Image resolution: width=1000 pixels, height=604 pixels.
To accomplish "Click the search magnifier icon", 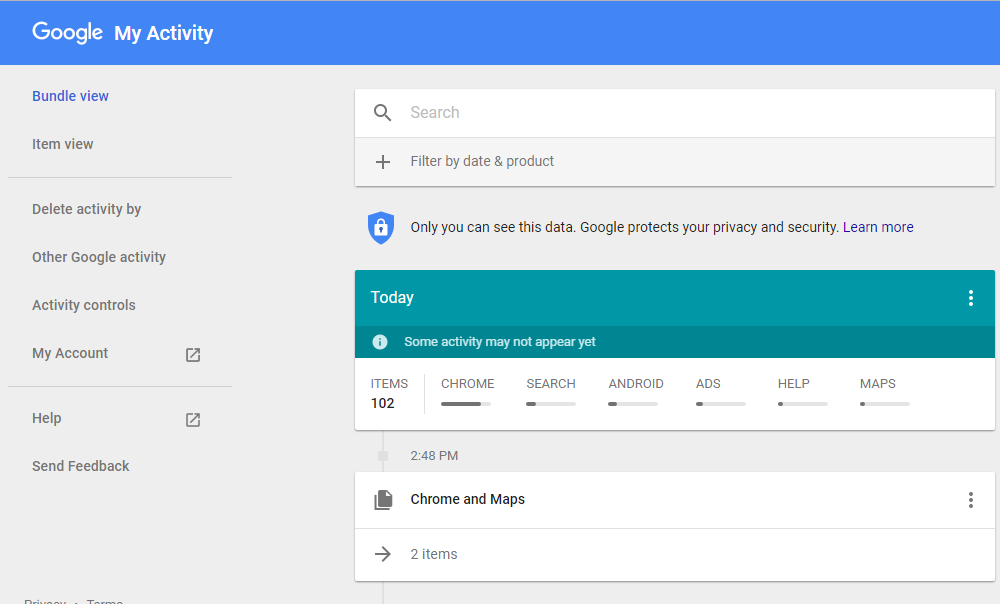I will coord(383,113).
